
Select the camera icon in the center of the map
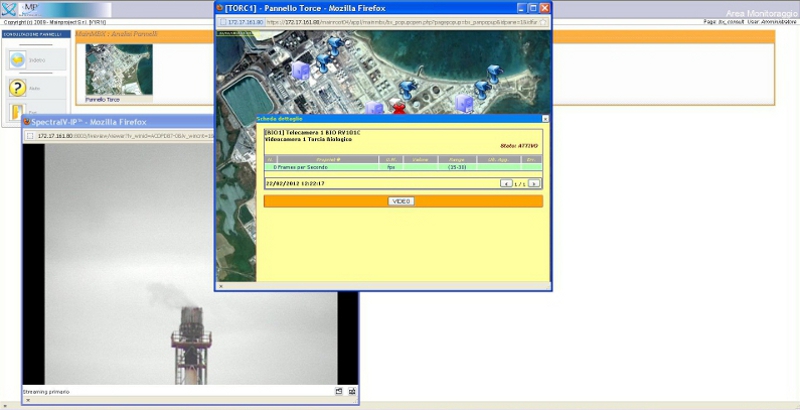[x=407, y=90]
